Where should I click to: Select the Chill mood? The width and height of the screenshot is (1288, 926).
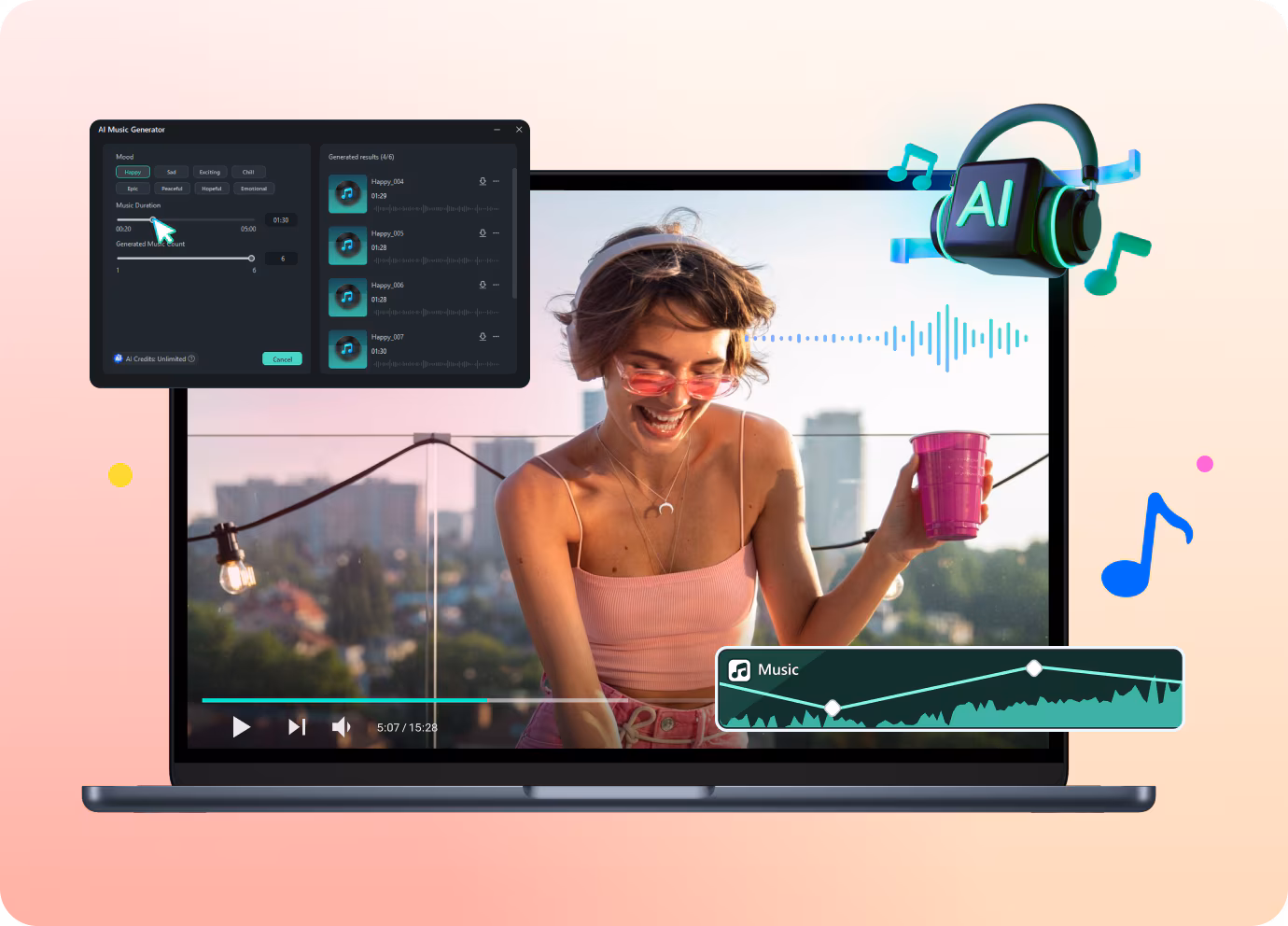click(x=248, y=172)
